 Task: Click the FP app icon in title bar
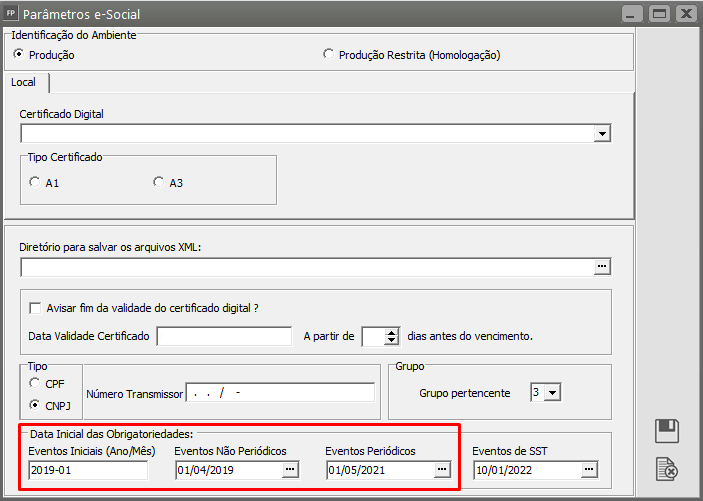pyautogui.click(x=11, y=13)
